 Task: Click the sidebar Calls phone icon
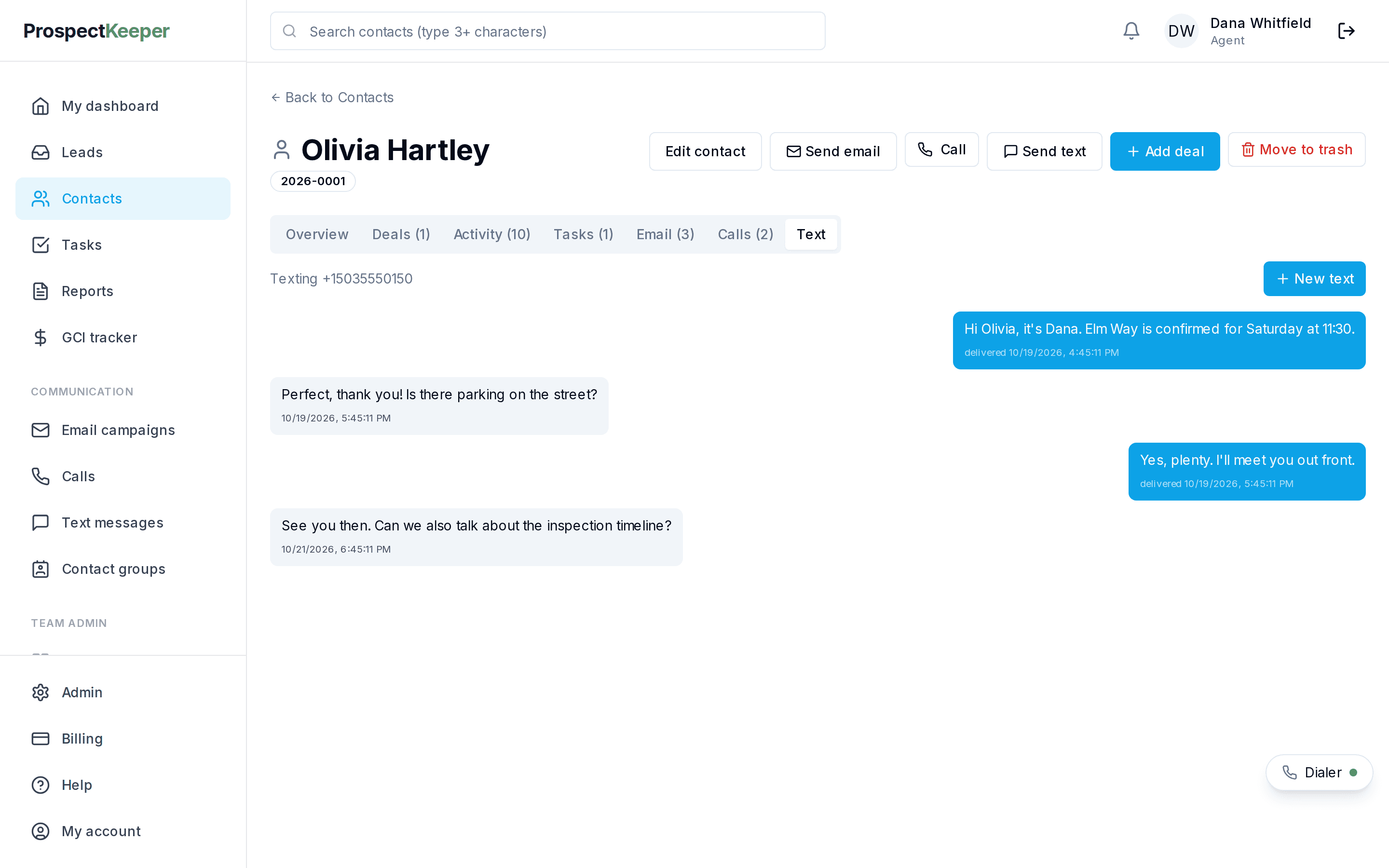pyautogui.click(x=40, y=476)
